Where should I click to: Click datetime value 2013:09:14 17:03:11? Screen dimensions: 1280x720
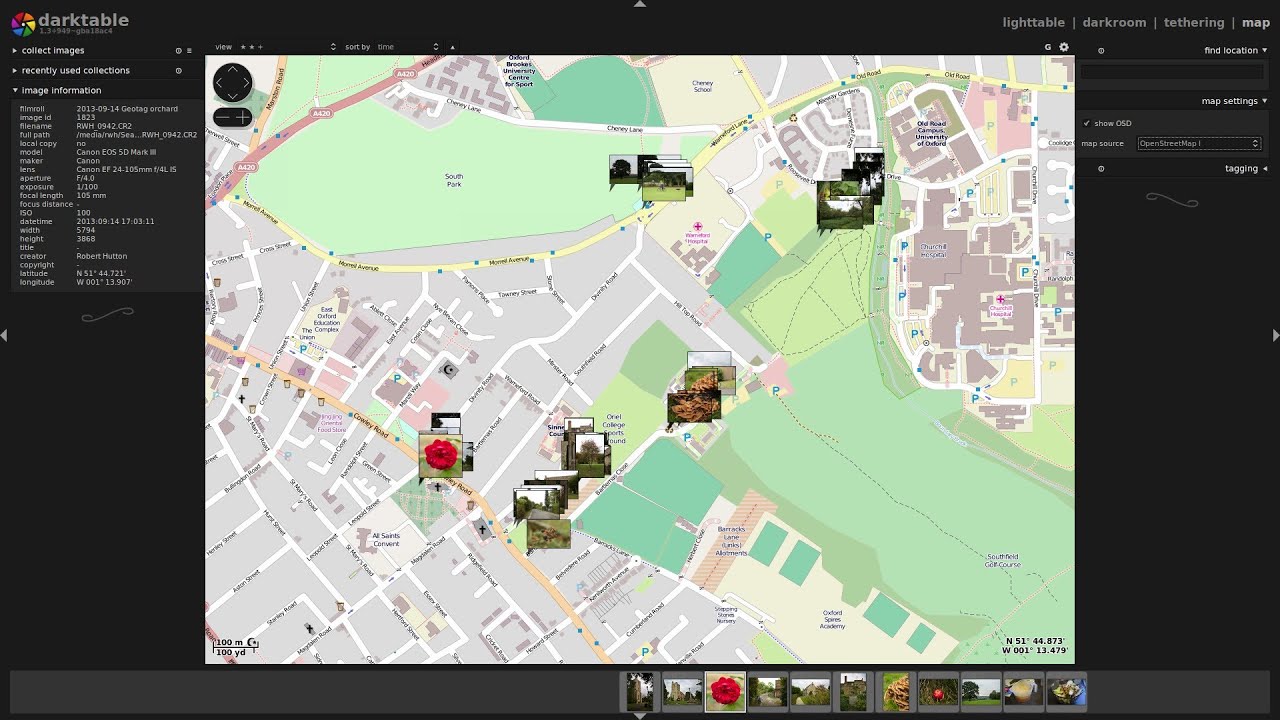[x=115, y=221]
